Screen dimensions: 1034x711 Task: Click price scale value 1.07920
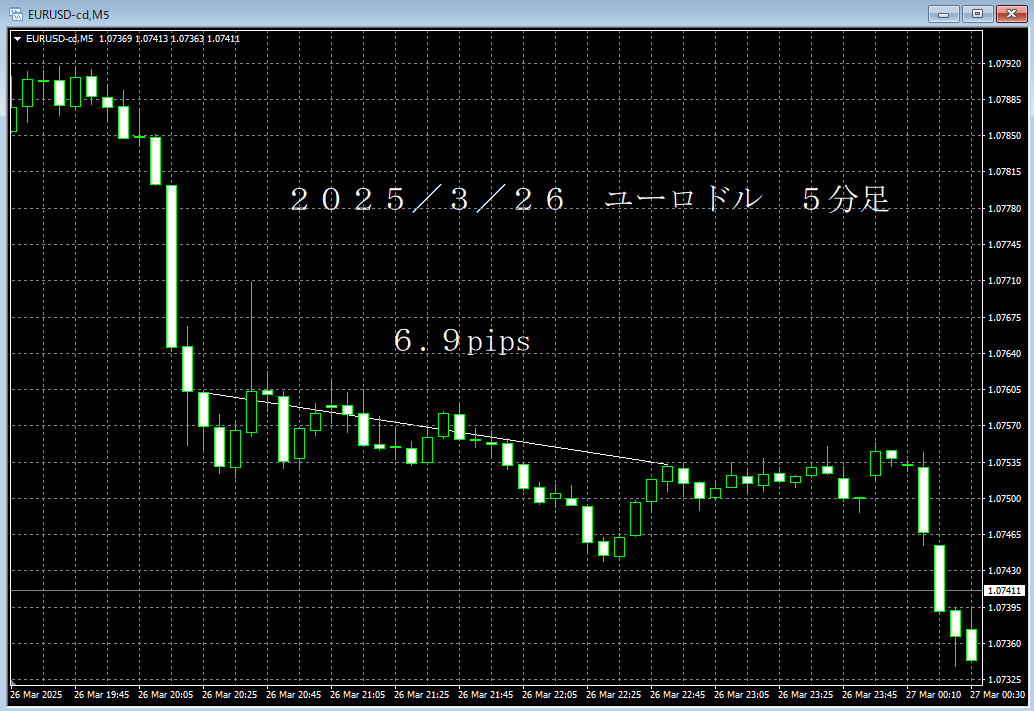coord(1004,64)
